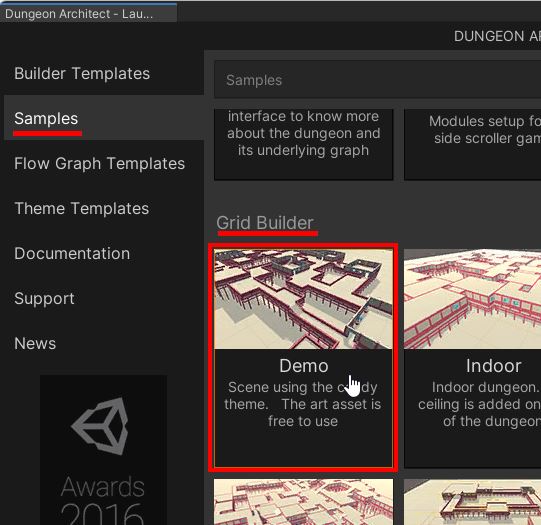Open the Documentation page

(72, 254)
